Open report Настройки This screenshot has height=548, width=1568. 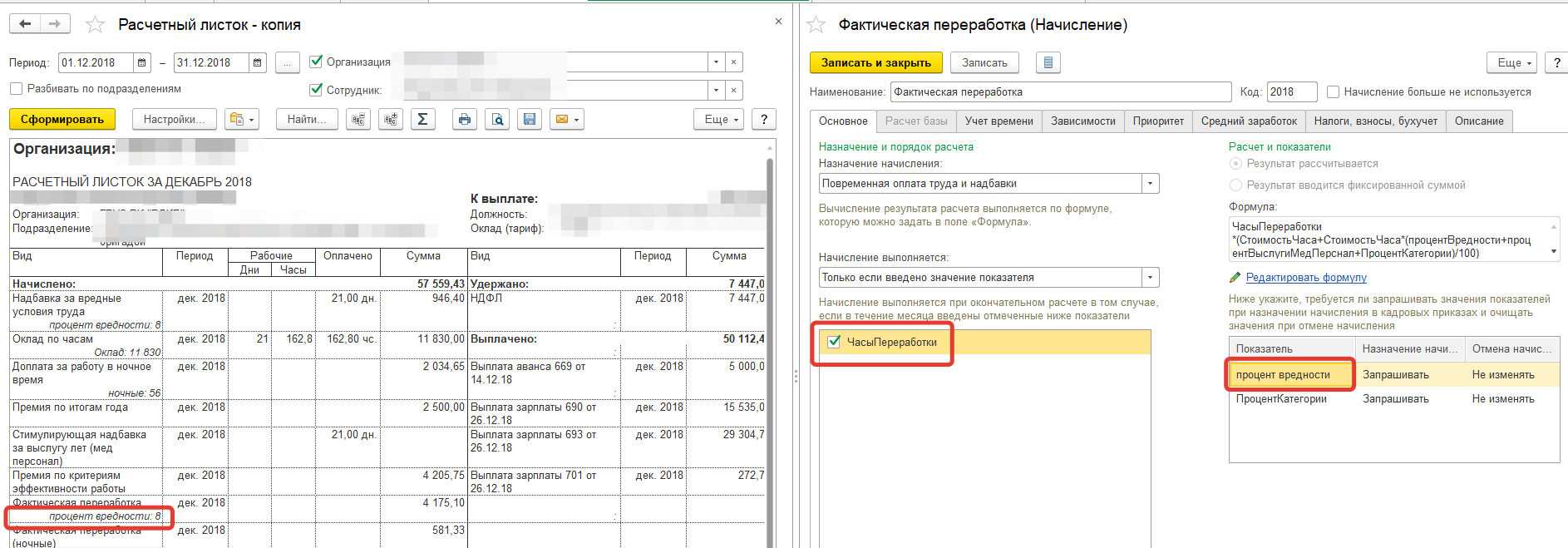click(175, 120)
